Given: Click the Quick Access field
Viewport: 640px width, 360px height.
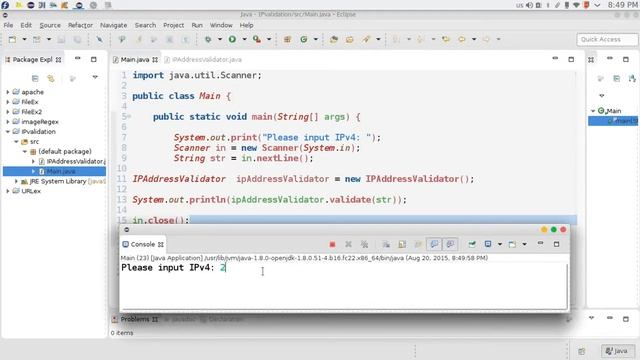Looking at the screenshot, I should click(x=607, y=39).
